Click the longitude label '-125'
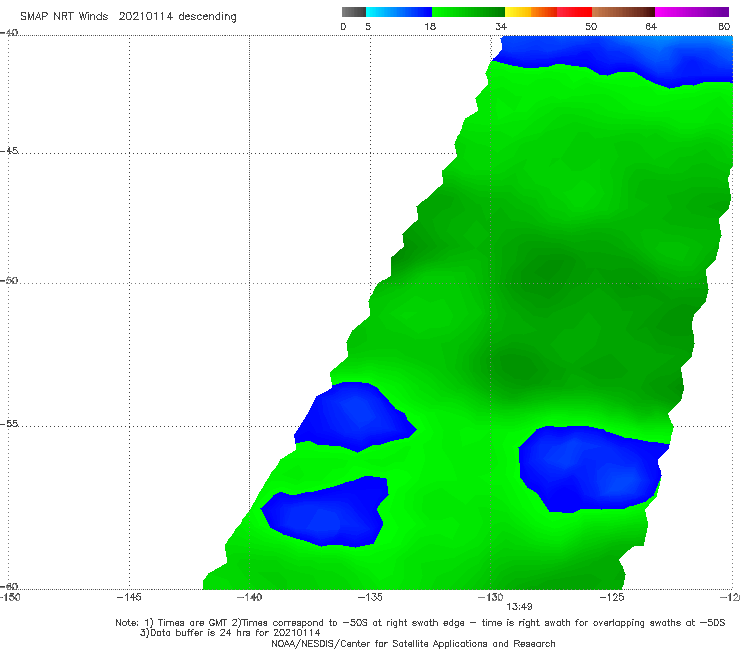 point(612,597)
